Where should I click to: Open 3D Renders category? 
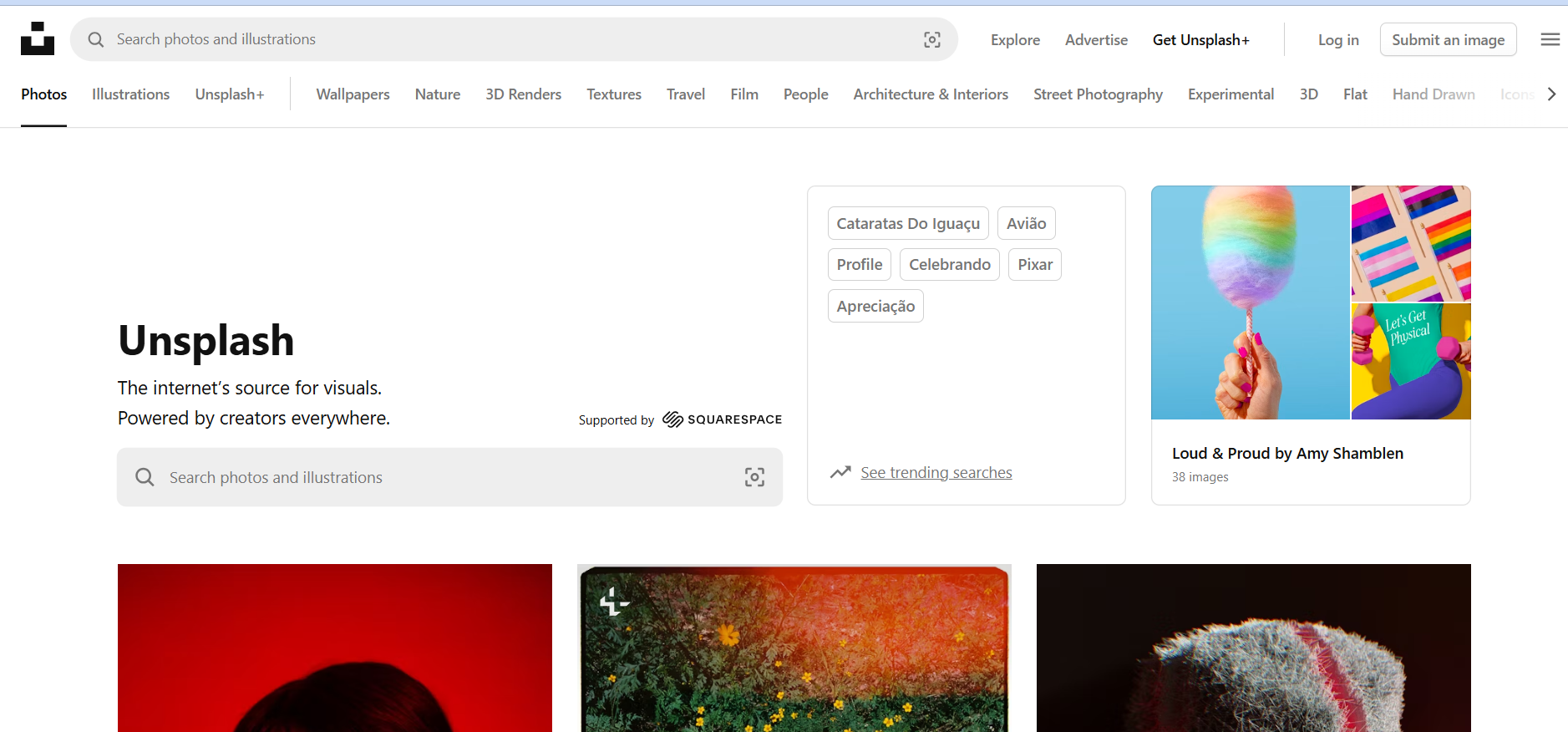coord(523,94)
